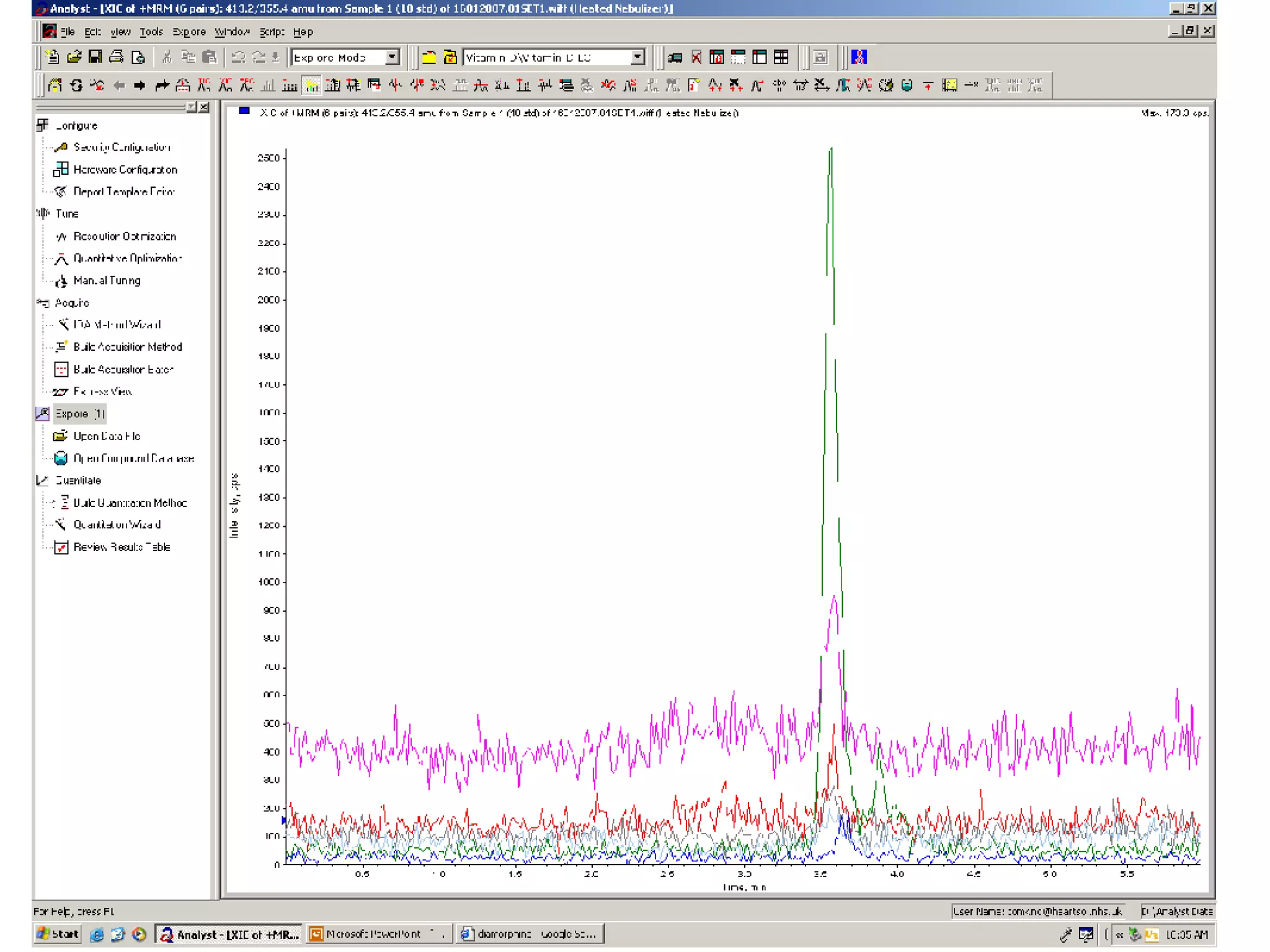Close the navigation sidebar panel

205,107
